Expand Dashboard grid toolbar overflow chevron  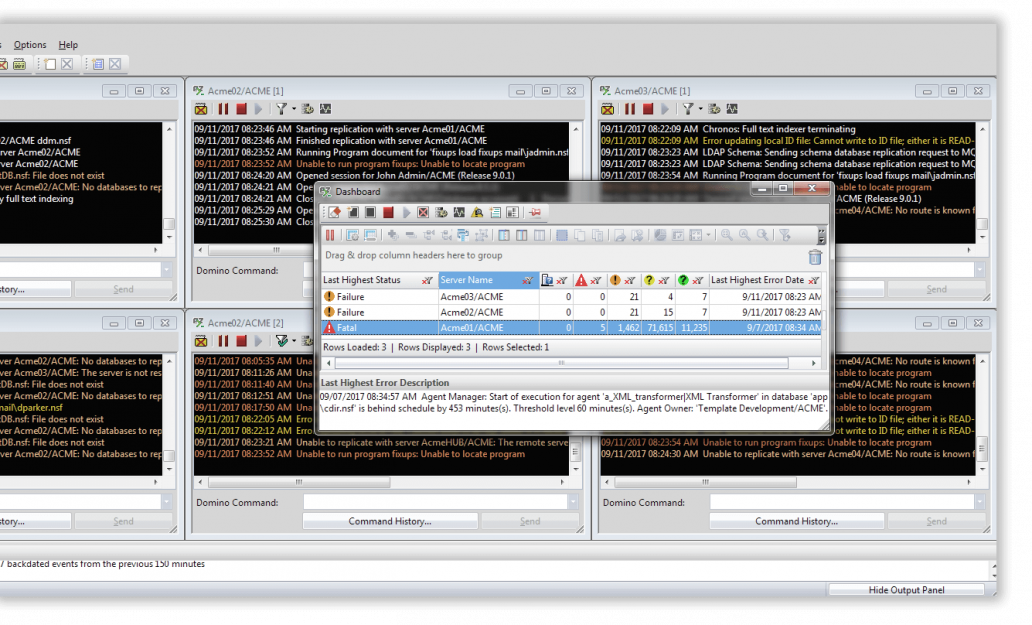[x=821, y=236]
